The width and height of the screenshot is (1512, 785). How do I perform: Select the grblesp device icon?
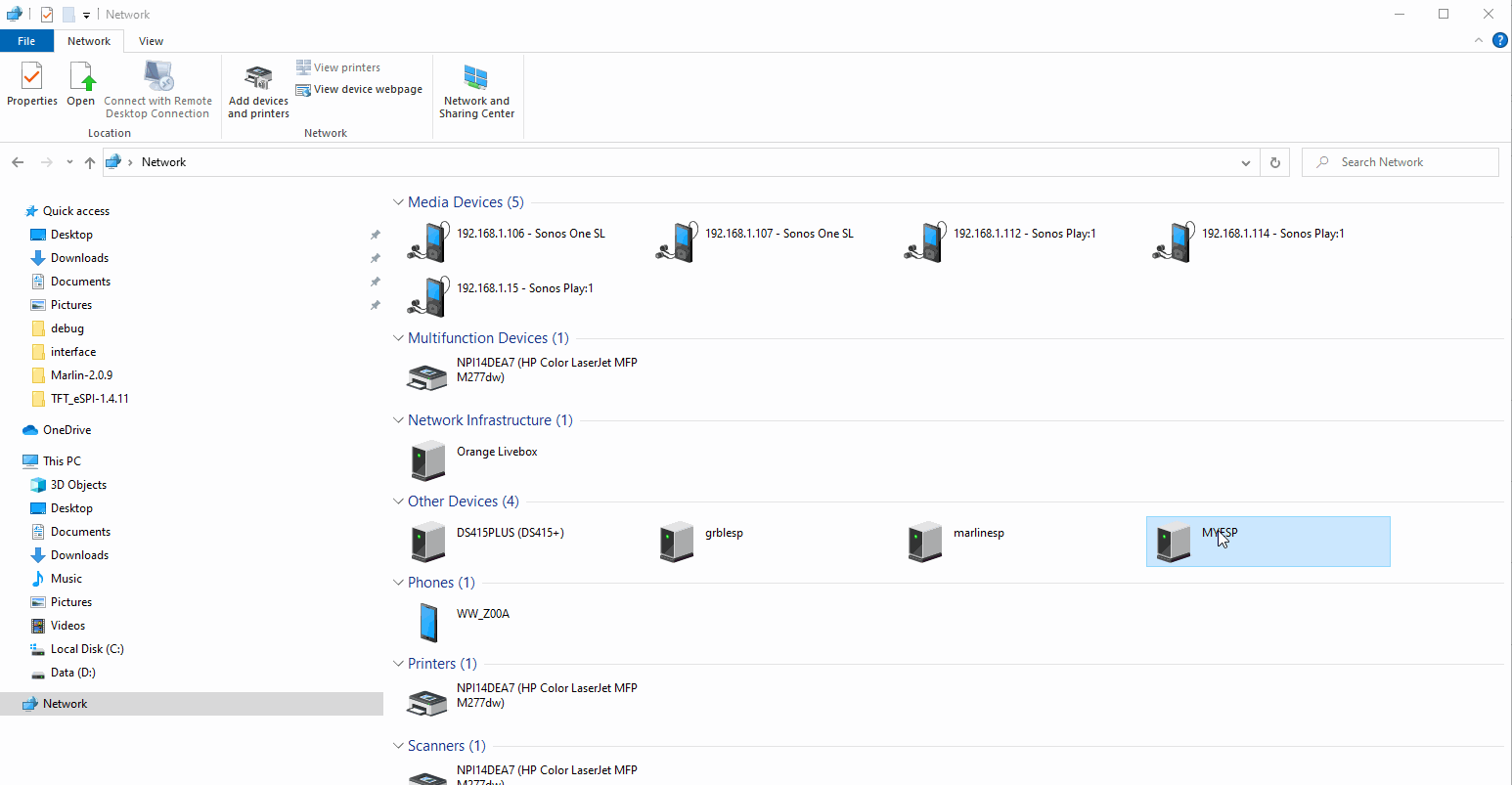677,542
